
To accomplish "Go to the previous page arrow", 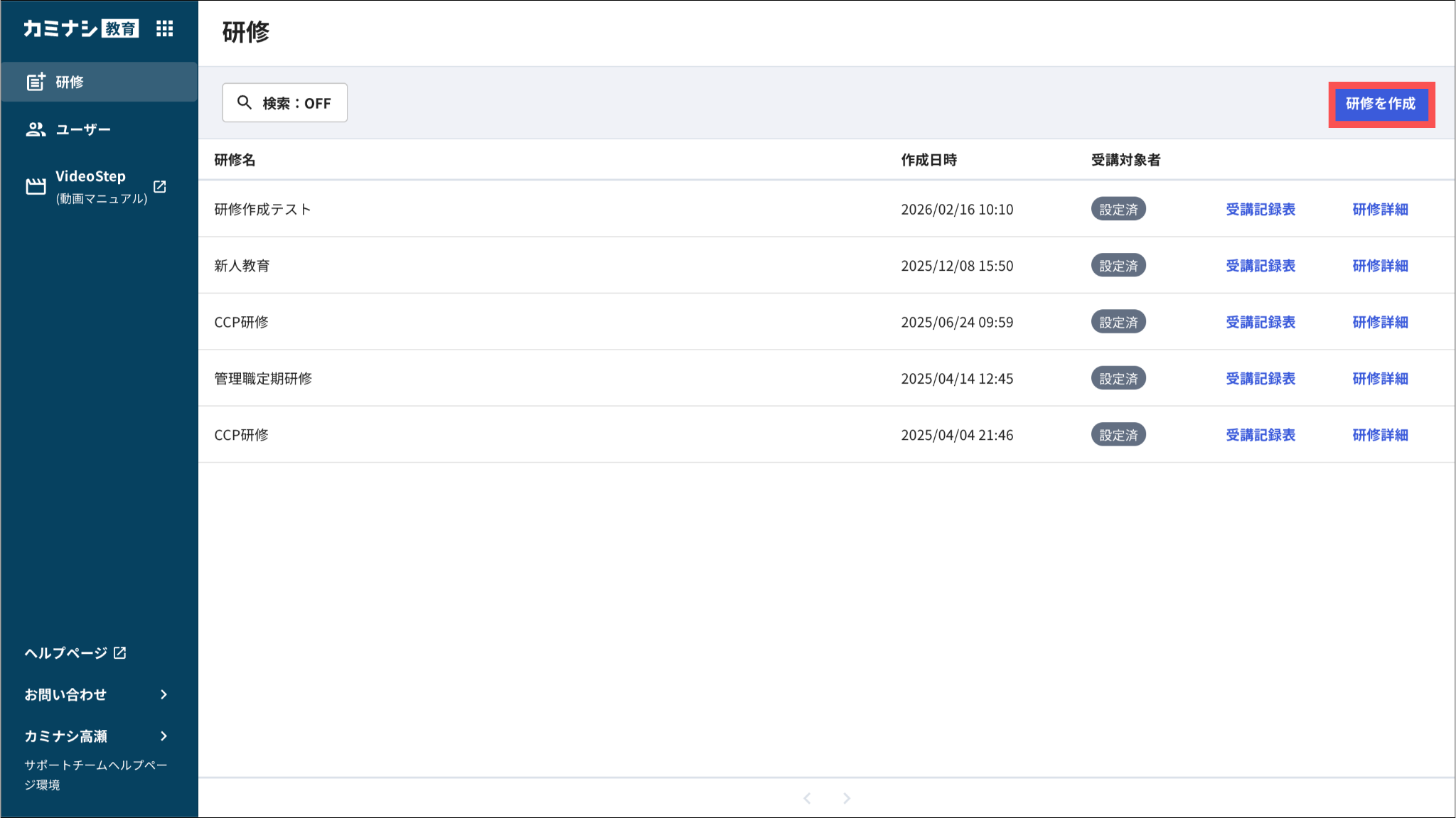I will click(807, 798).
